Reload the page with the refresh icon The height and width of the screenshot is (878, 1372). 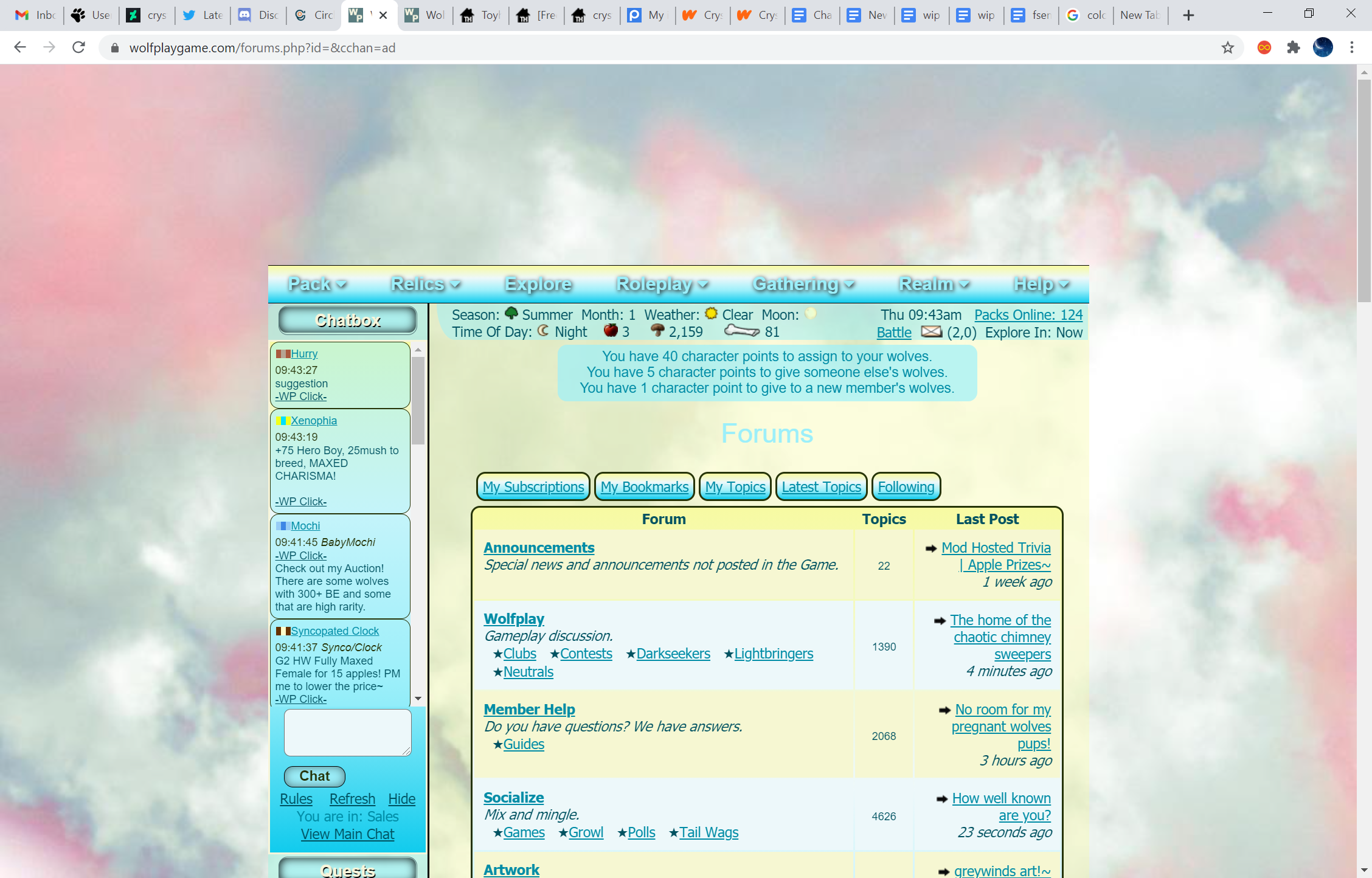pos(78,47)
